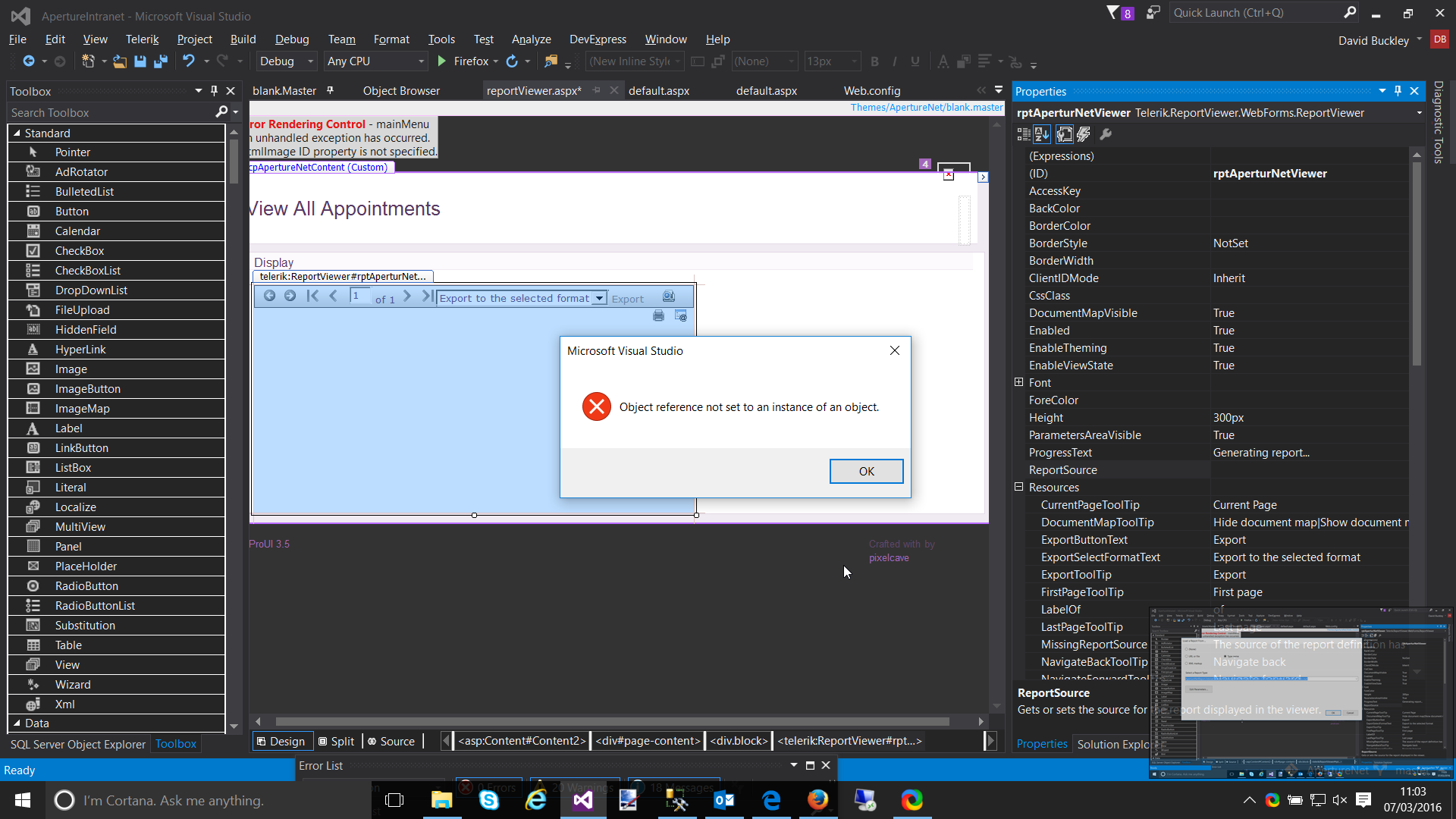1456x819 pixels.
Task: Open the Build menu
Action: (x=243, y=39)
